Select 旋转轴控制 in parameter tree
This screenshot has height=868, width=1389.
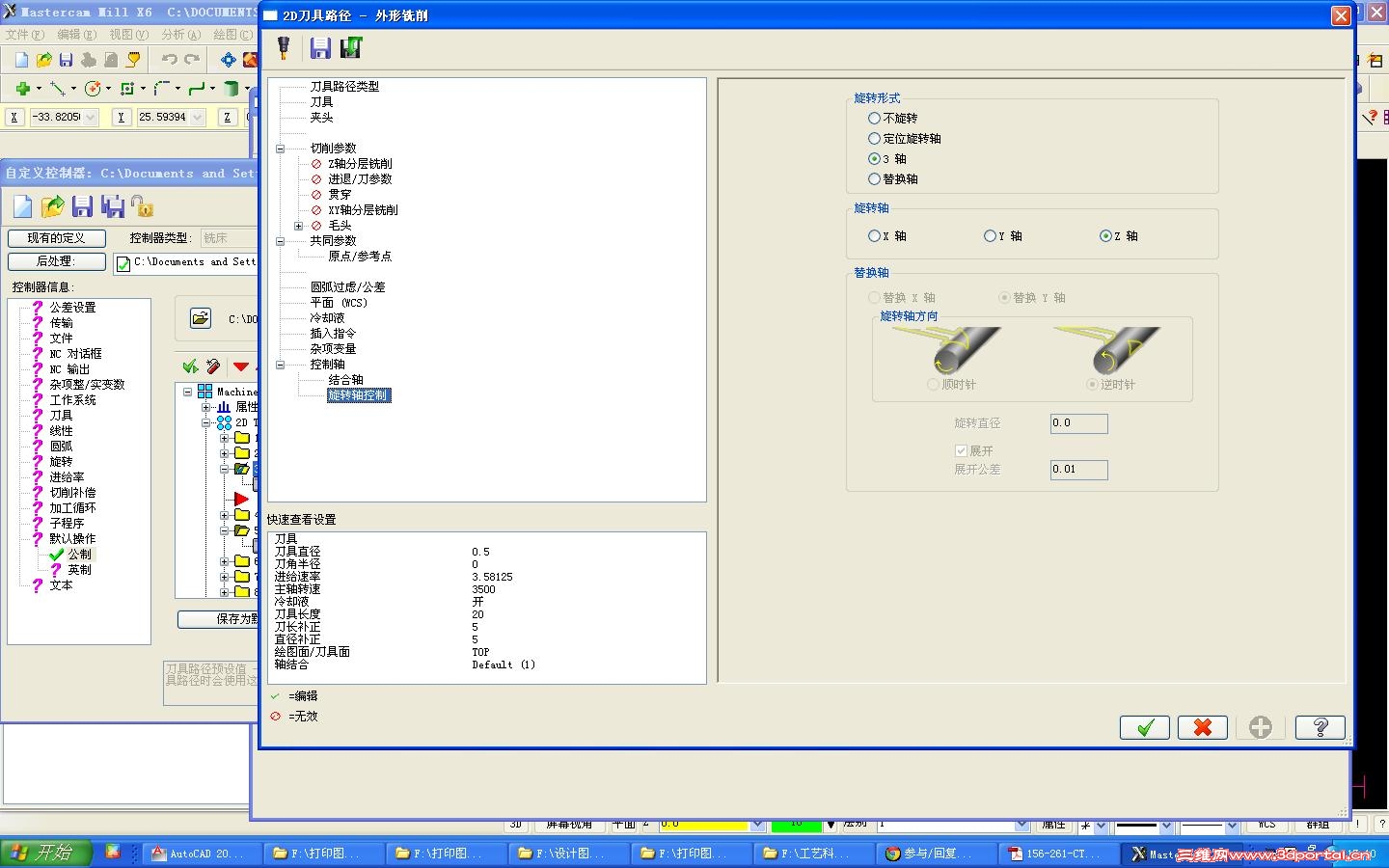point(359,395)
